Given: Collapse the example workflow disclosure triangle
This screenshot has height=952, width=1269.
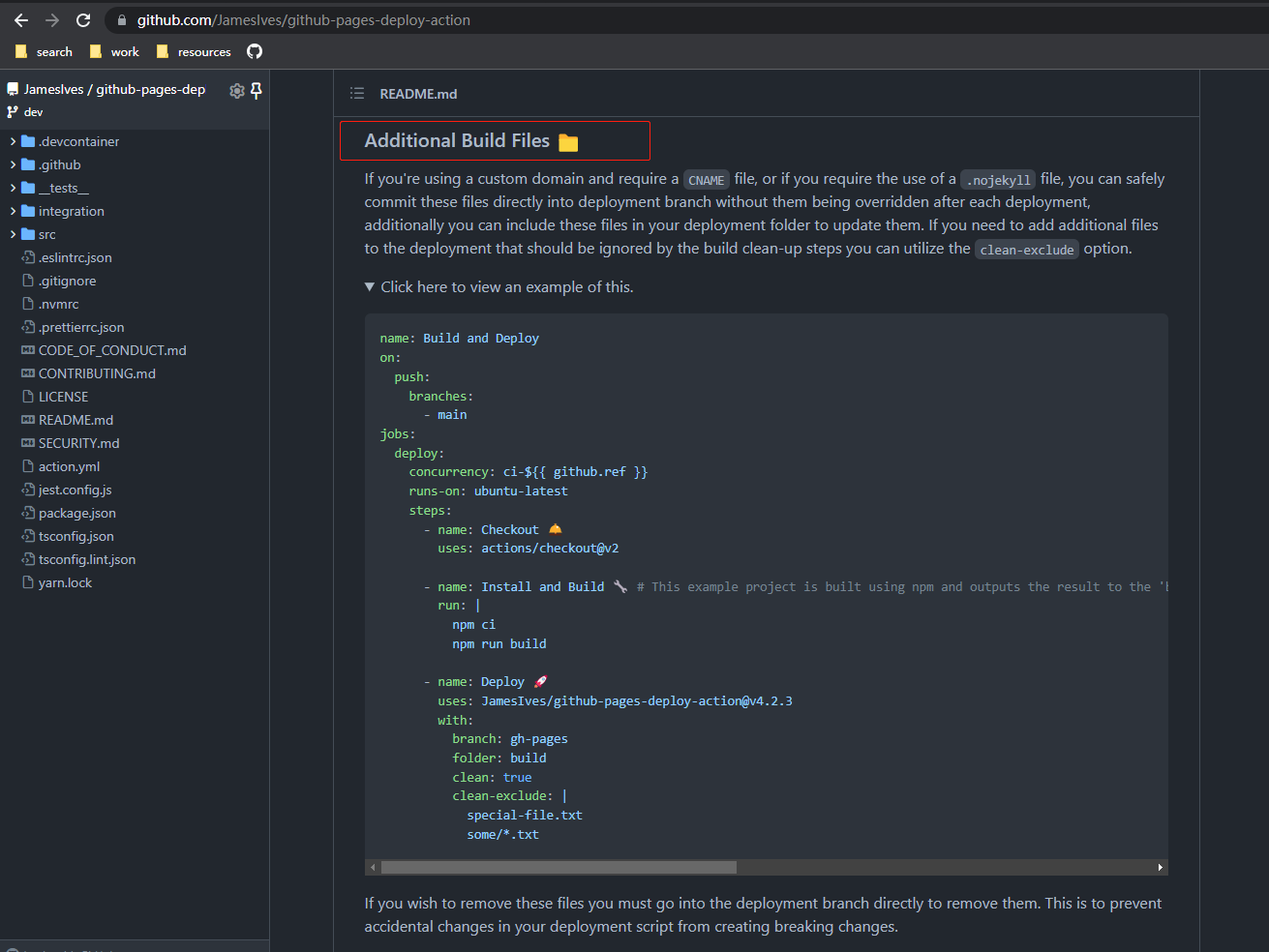Looking at the screenshot, I should pos(370,285).
